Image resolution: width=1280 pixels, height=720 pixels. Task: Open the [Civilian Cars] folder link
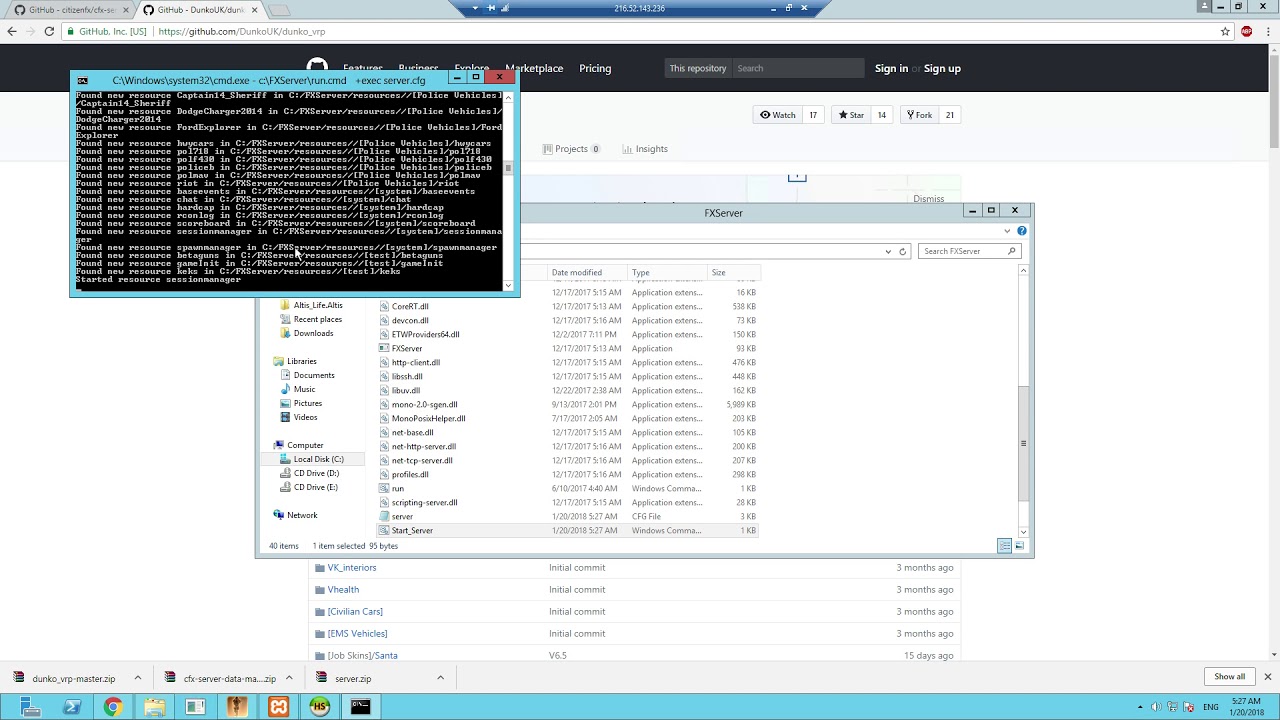[x=355, y=611]
